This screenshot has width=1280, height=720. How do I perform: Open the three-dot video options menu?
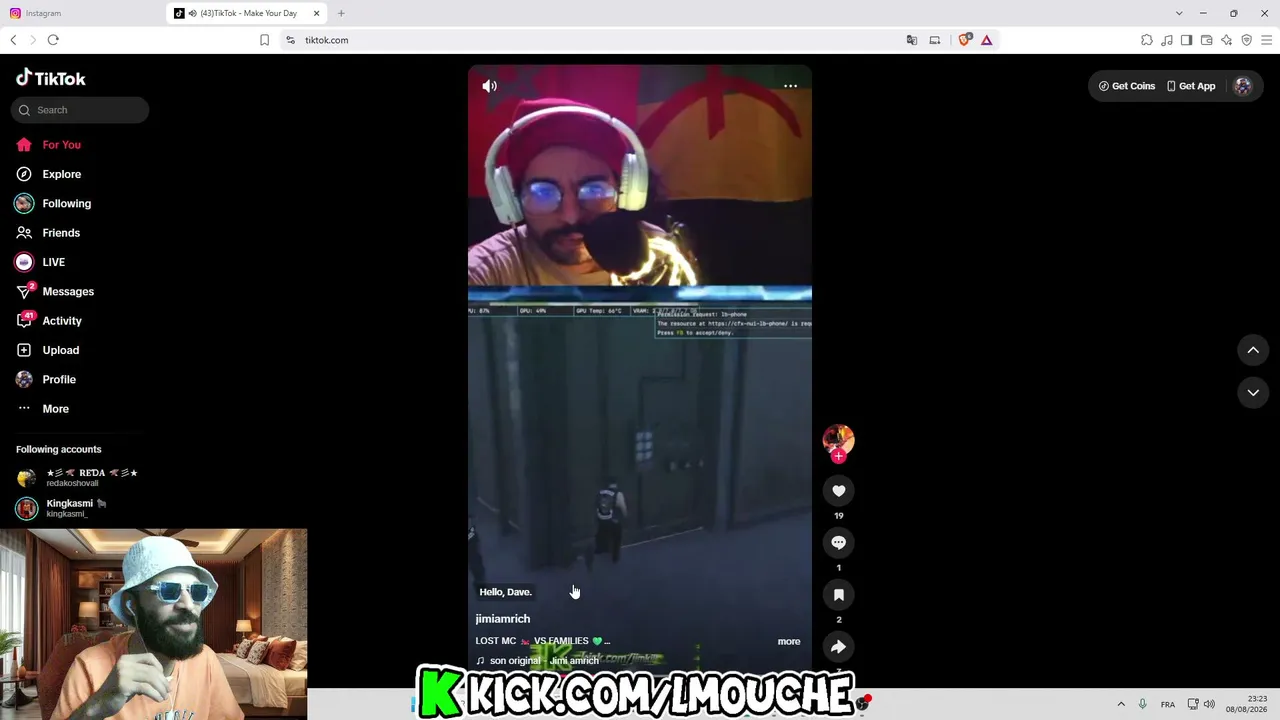click(x=790, y=86)
